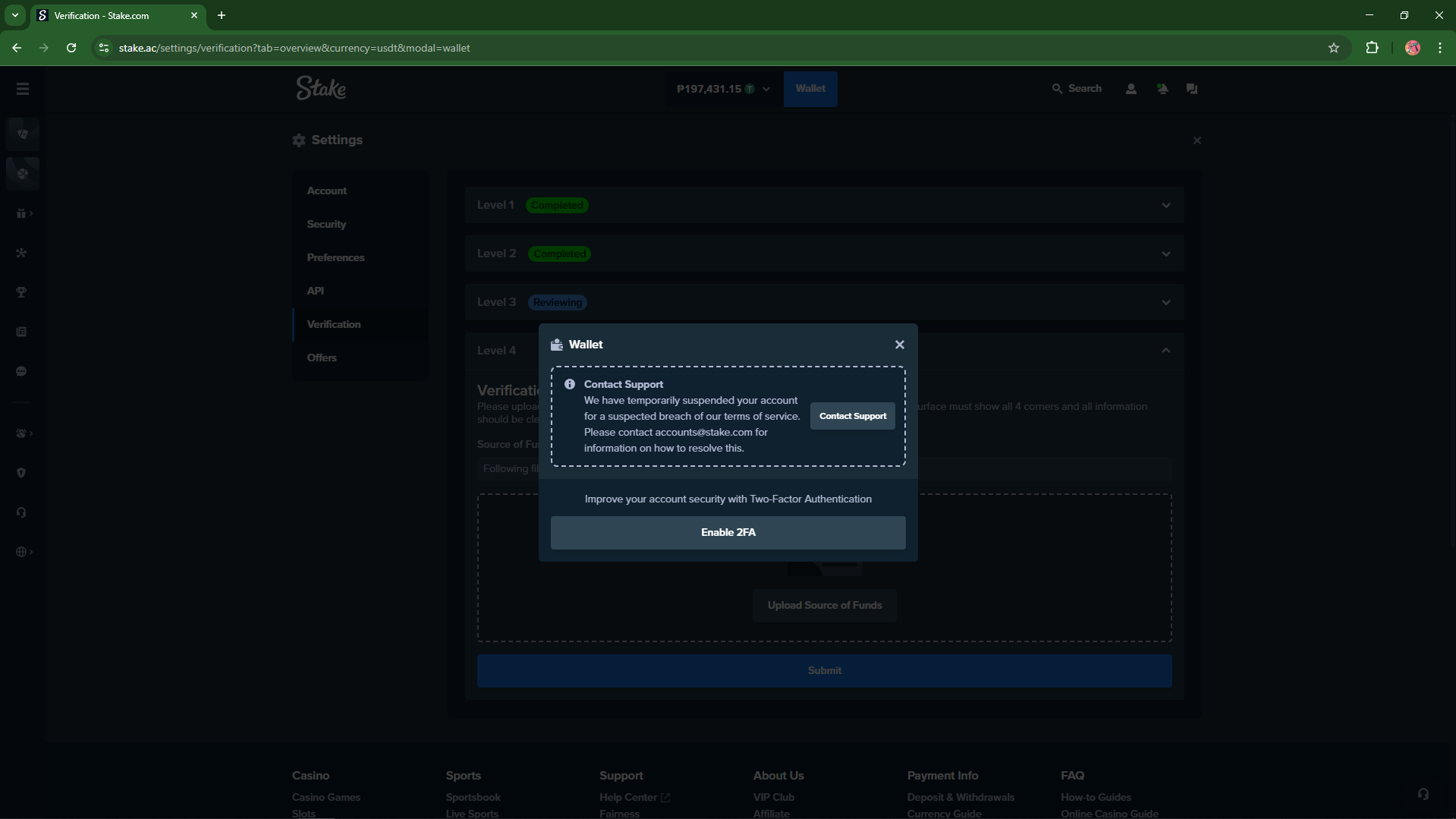Open the Responsible Gambling shield icon

pyautogui.click(x=22, y=473)
